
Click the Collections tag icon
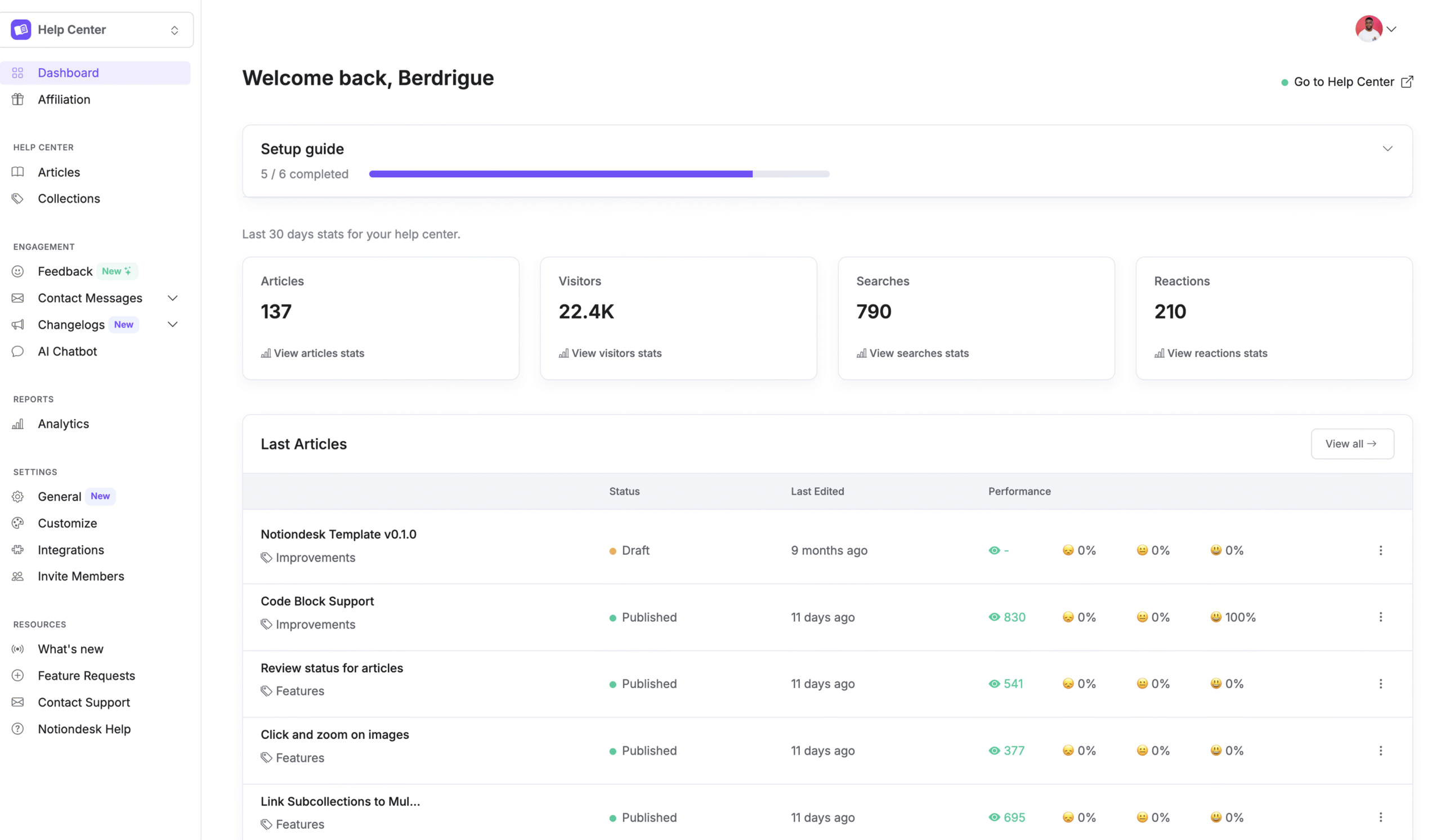(x=17, y=198)
